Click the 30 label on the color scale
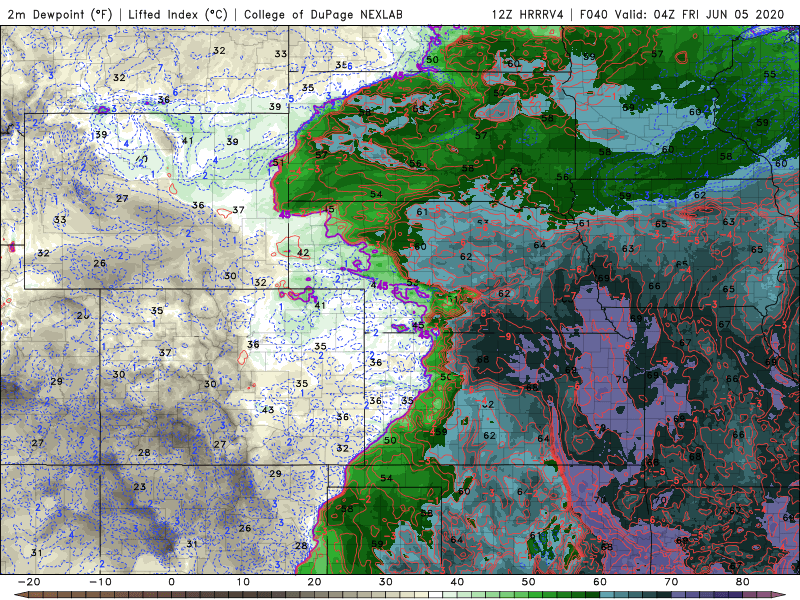This screenshot has height=600, width=800. [386, 582]
